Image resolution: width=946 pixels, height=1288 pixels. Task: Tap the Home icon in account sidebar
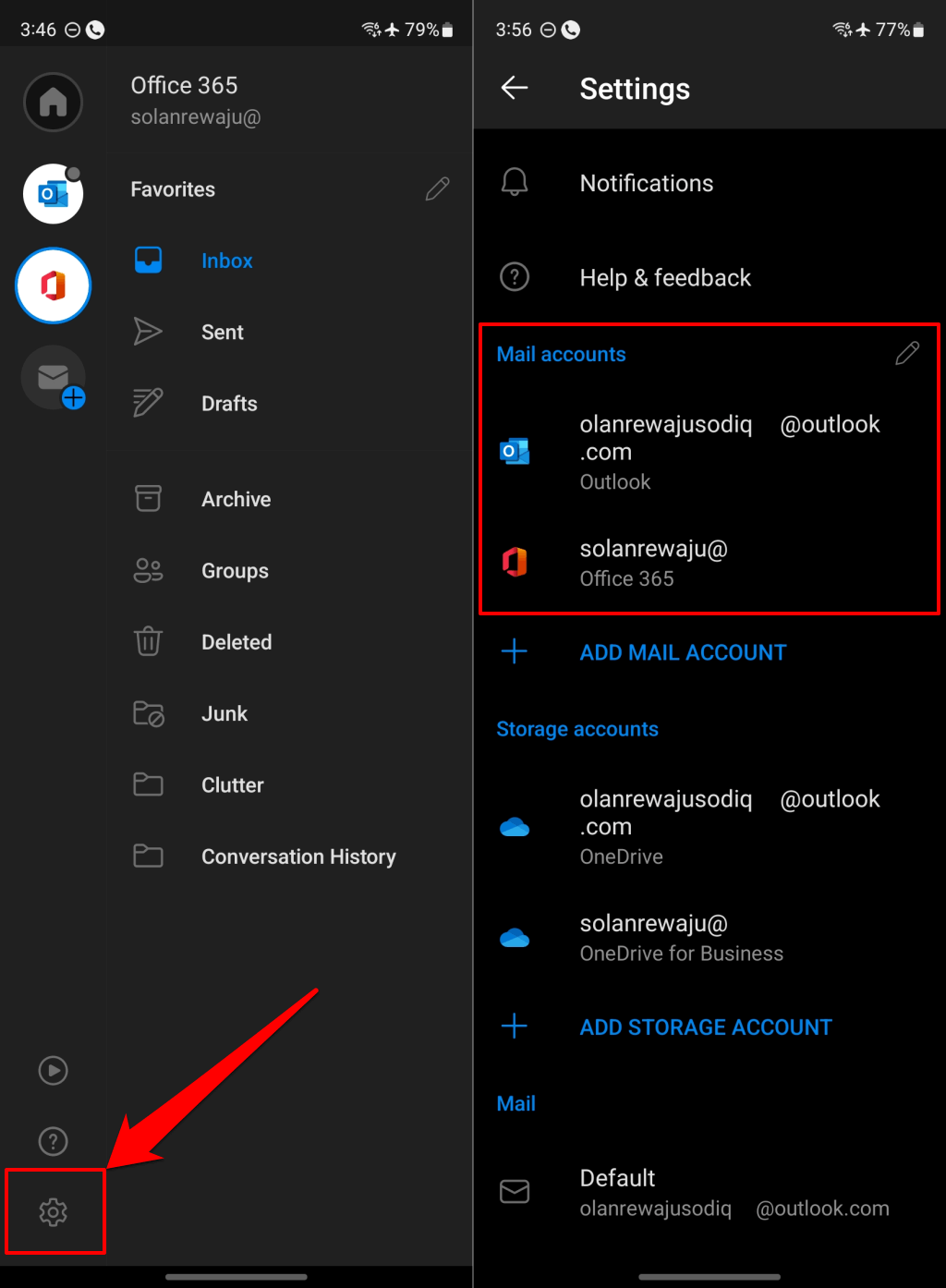tap(53, 102)
